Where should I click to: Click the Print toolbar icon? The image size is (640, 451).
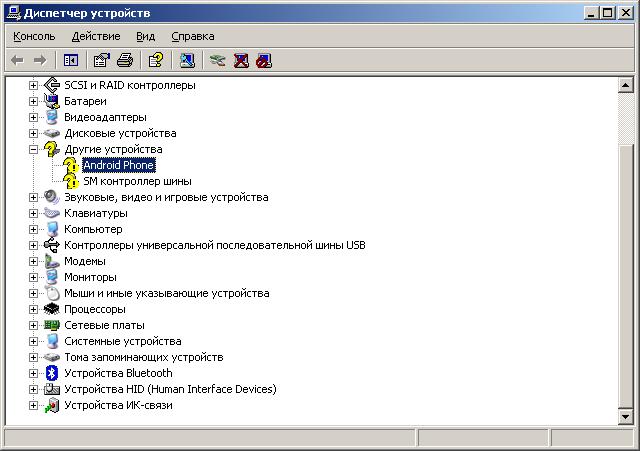(x=125, y=61)
